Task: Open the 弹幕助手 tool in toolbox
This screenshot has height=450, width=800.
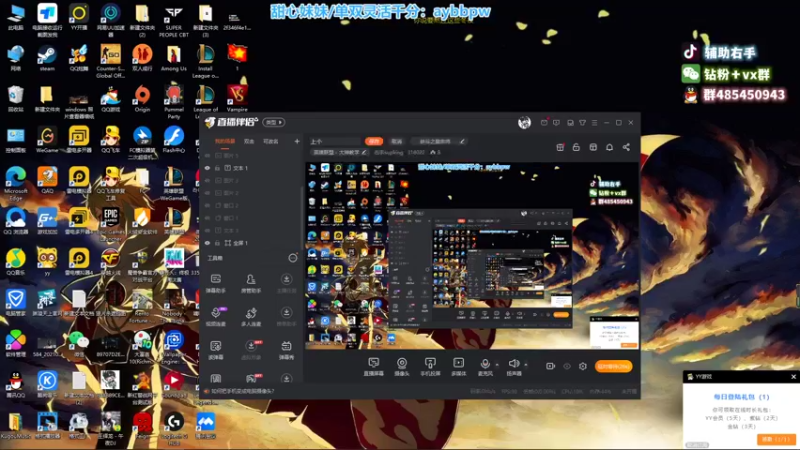Action: [216, 283]
